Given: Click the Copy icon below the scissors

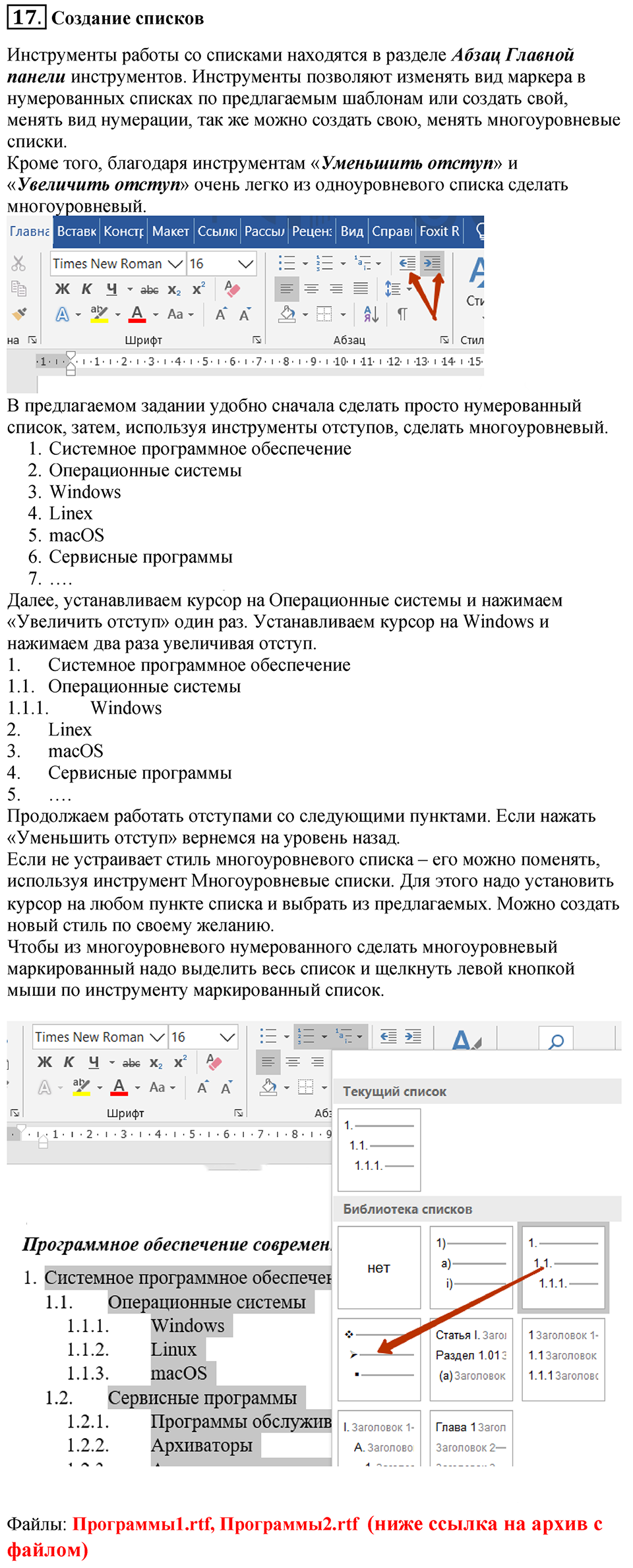Looking at the screenshot, I should pos(18,289).
